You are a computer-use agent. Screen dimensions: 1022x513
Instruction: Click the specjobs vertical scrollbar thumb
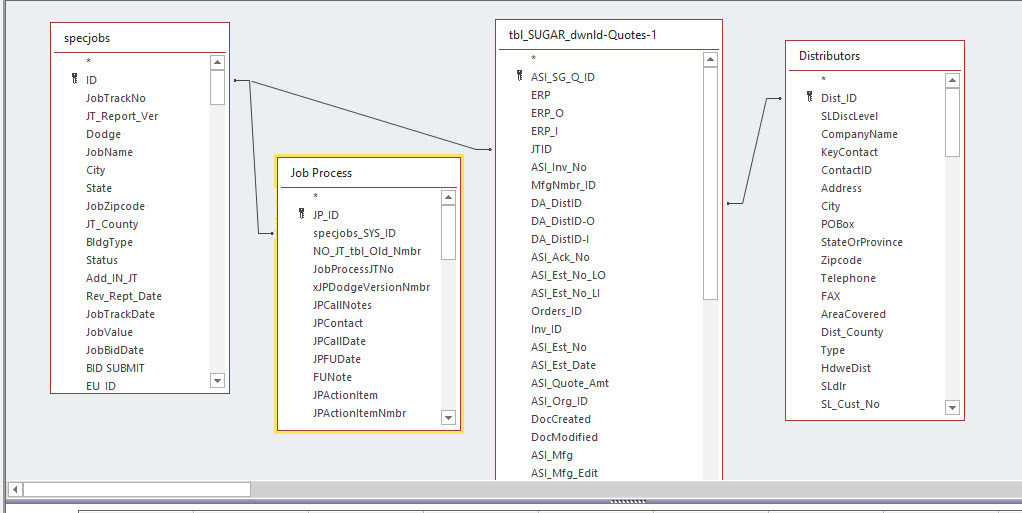tap(218, 87)
